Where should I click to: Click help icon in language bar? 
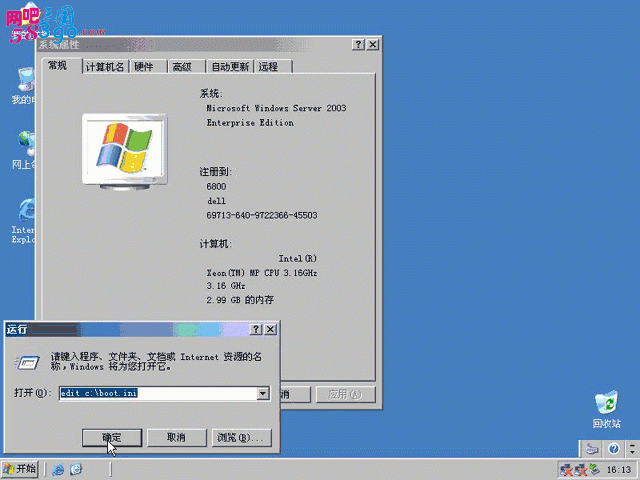613,449
